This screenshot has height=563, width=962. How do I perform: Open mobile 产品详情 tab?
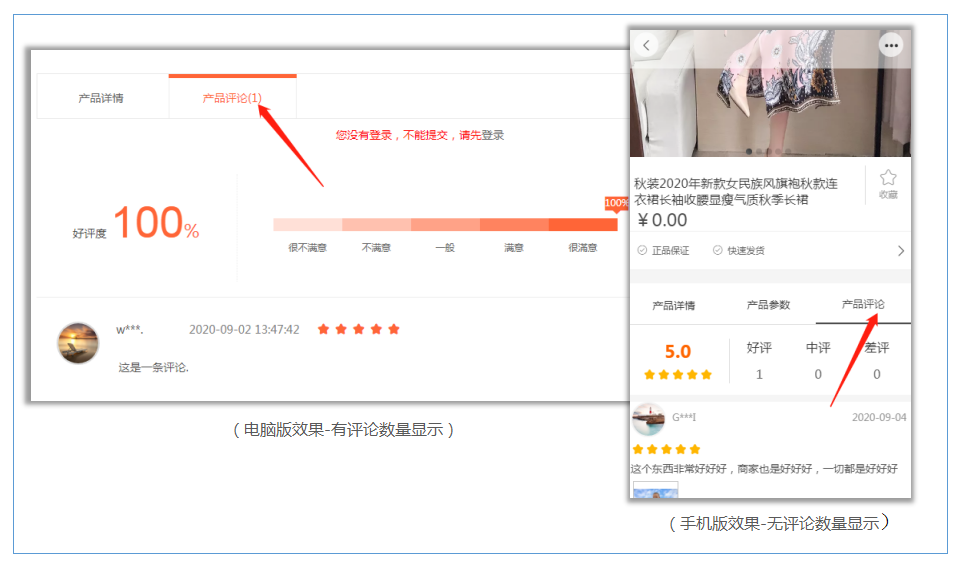point(674,305)
